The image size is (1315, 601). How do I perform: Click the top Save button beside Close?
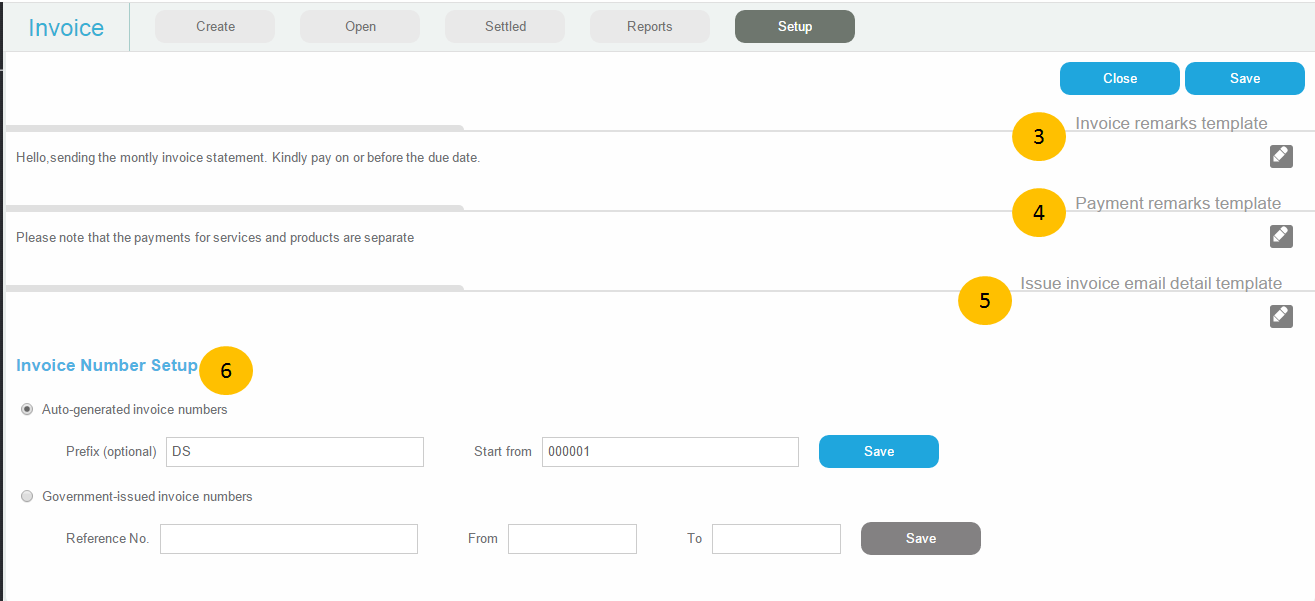point(1245,78)
